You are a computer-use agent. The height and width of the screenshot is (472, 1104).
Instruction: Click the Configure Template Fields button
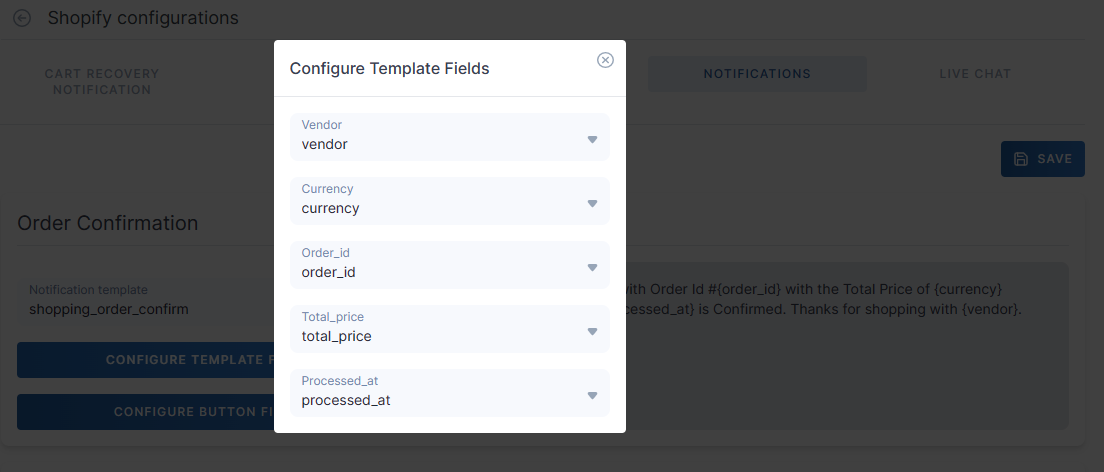tap(146, 360)
